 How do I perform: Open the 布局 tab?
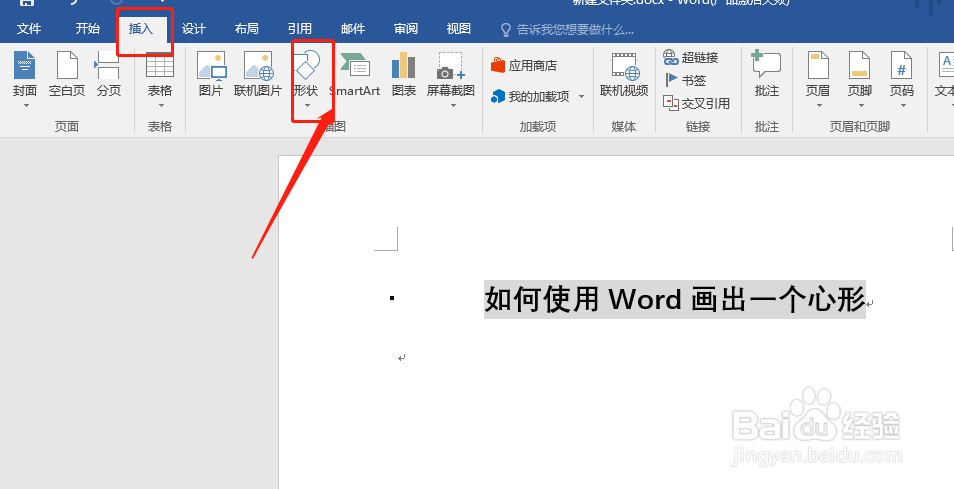click(246, 29)
